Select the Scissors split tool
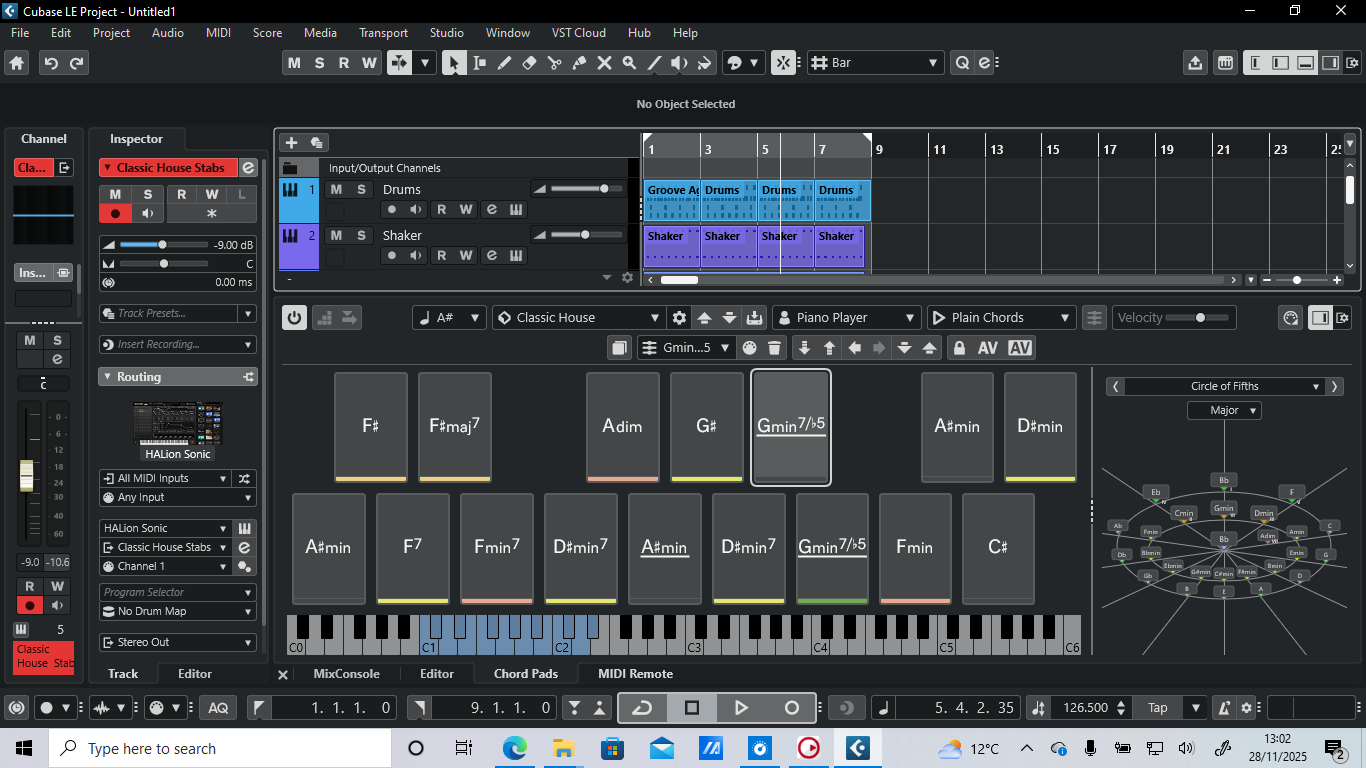 (x=555, y=63)
